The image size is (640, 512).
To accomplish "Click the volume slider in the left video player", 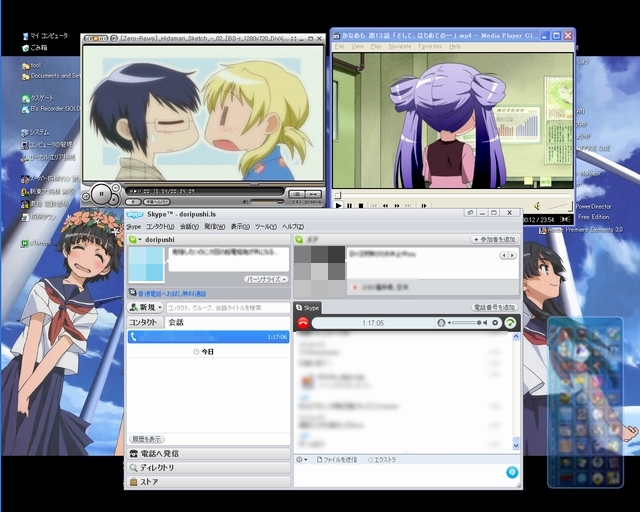I will pos(266,201).
